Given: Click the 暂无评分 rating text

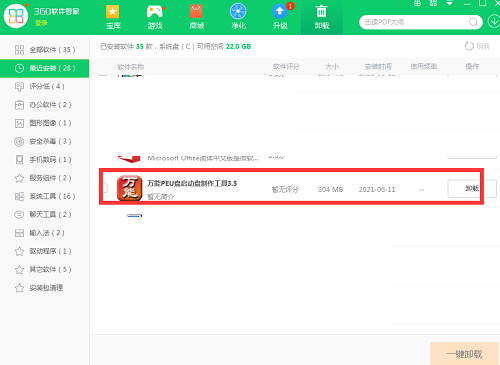Looking at the screenshot, I should coord(285,190).
